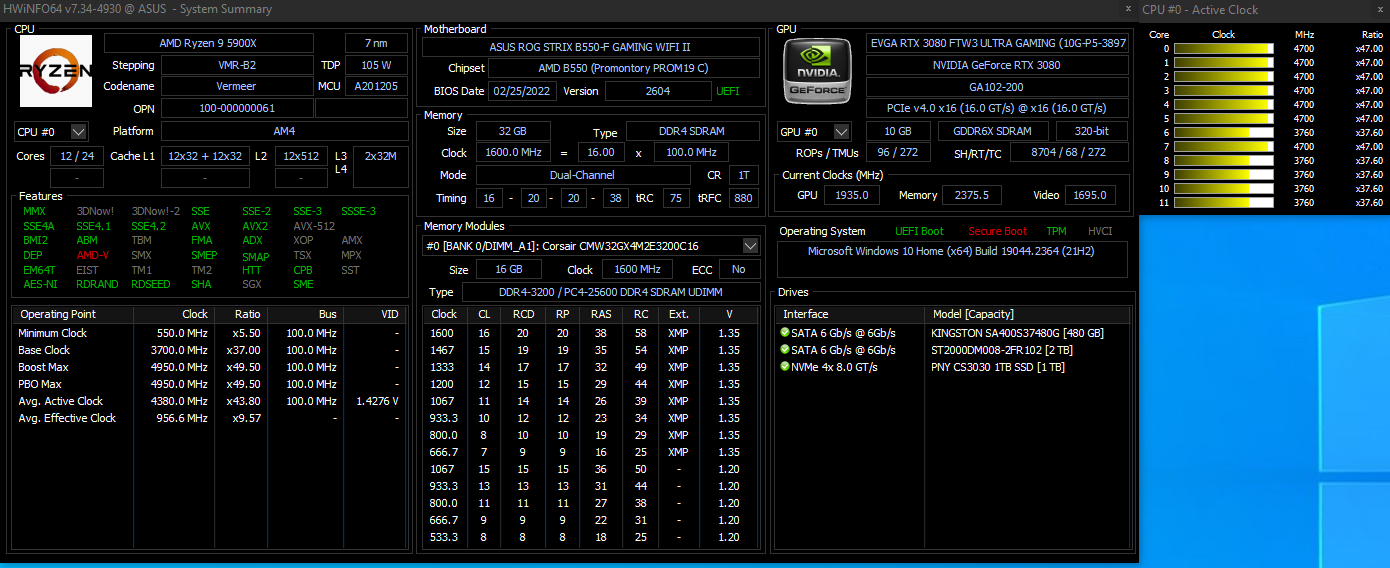Select the EVGA RTX 3080 FTW3 ULTRA GAMING field

pyautogui.click(x=997, y=43)
